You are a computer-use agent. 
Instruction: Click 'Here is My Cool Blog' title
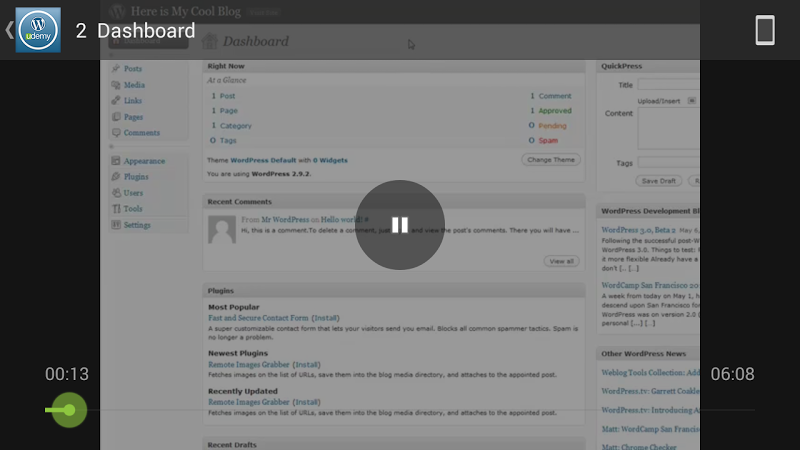coord(186,11)
